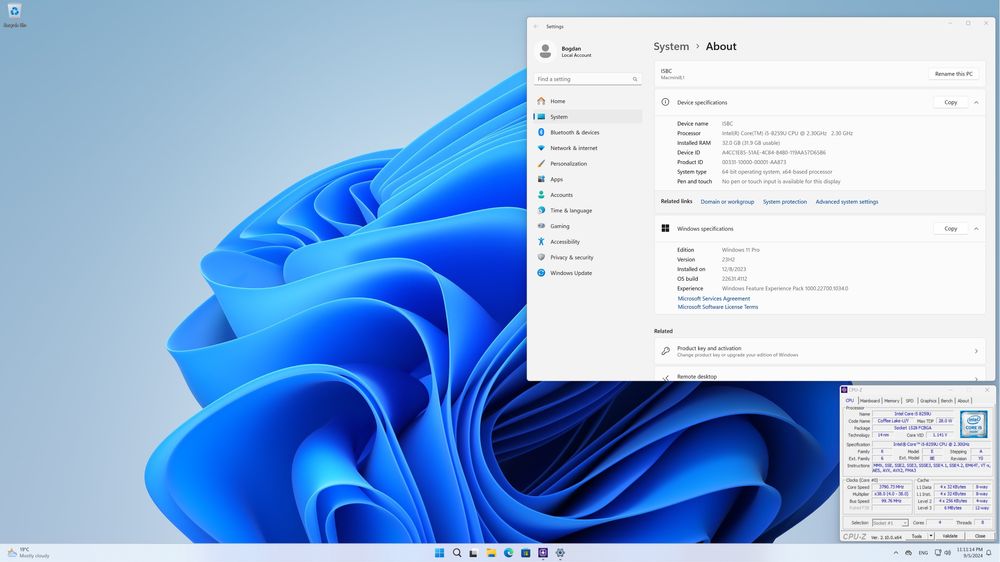Open the volume control in the tray

948,552
